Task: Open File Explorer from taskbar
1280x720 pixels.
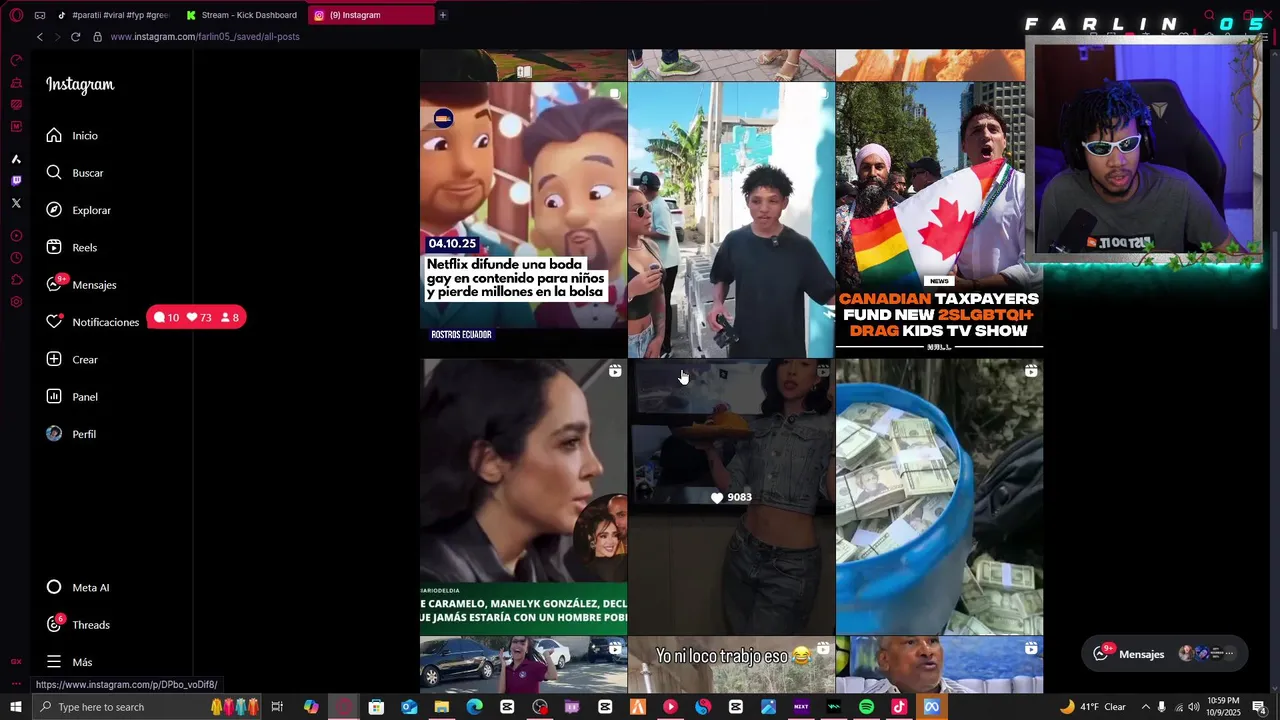Action: (441, 707)
